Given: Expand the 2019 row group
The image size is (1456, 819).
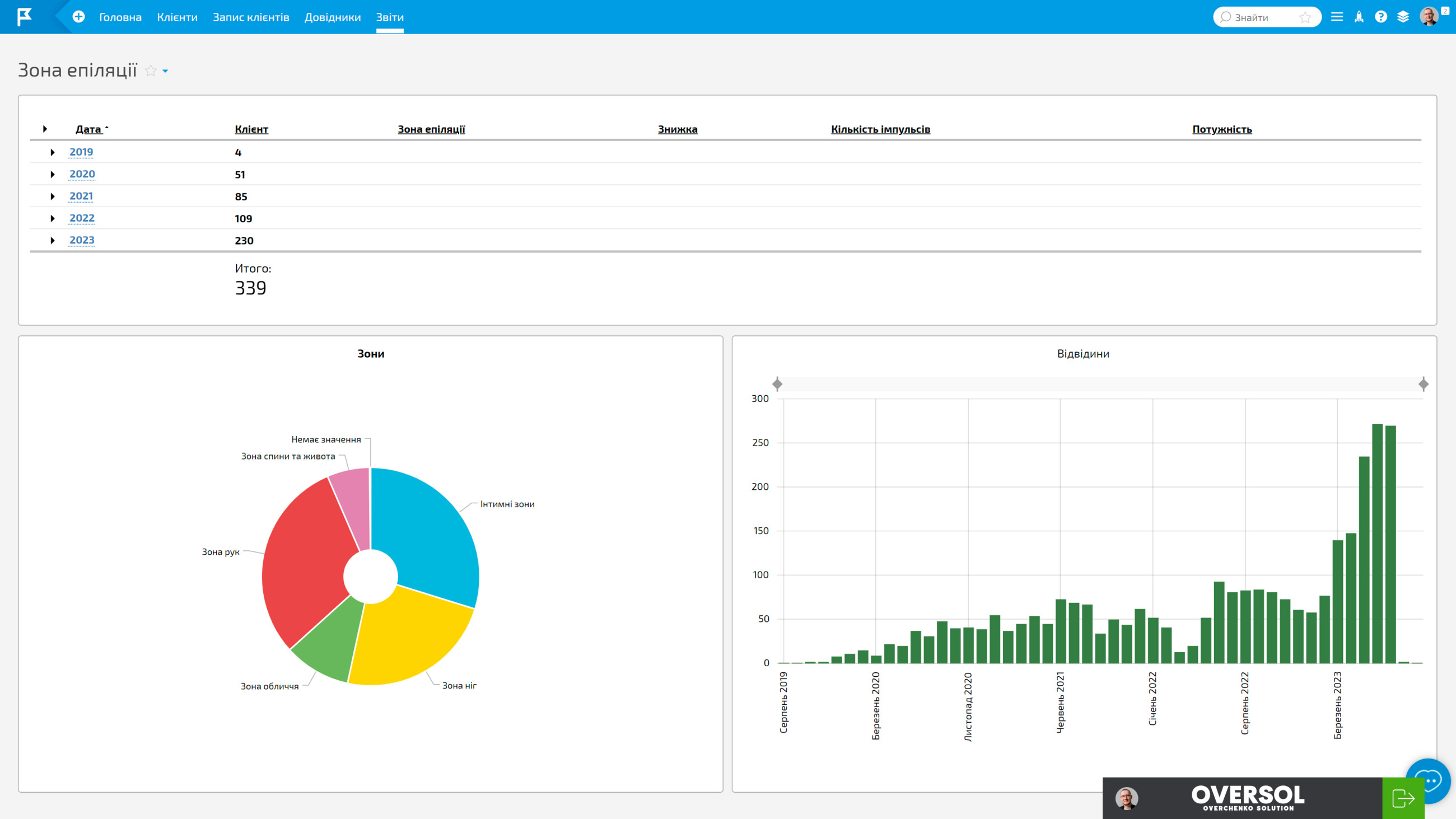Looking at the screenshot, I should coord(53,152).
